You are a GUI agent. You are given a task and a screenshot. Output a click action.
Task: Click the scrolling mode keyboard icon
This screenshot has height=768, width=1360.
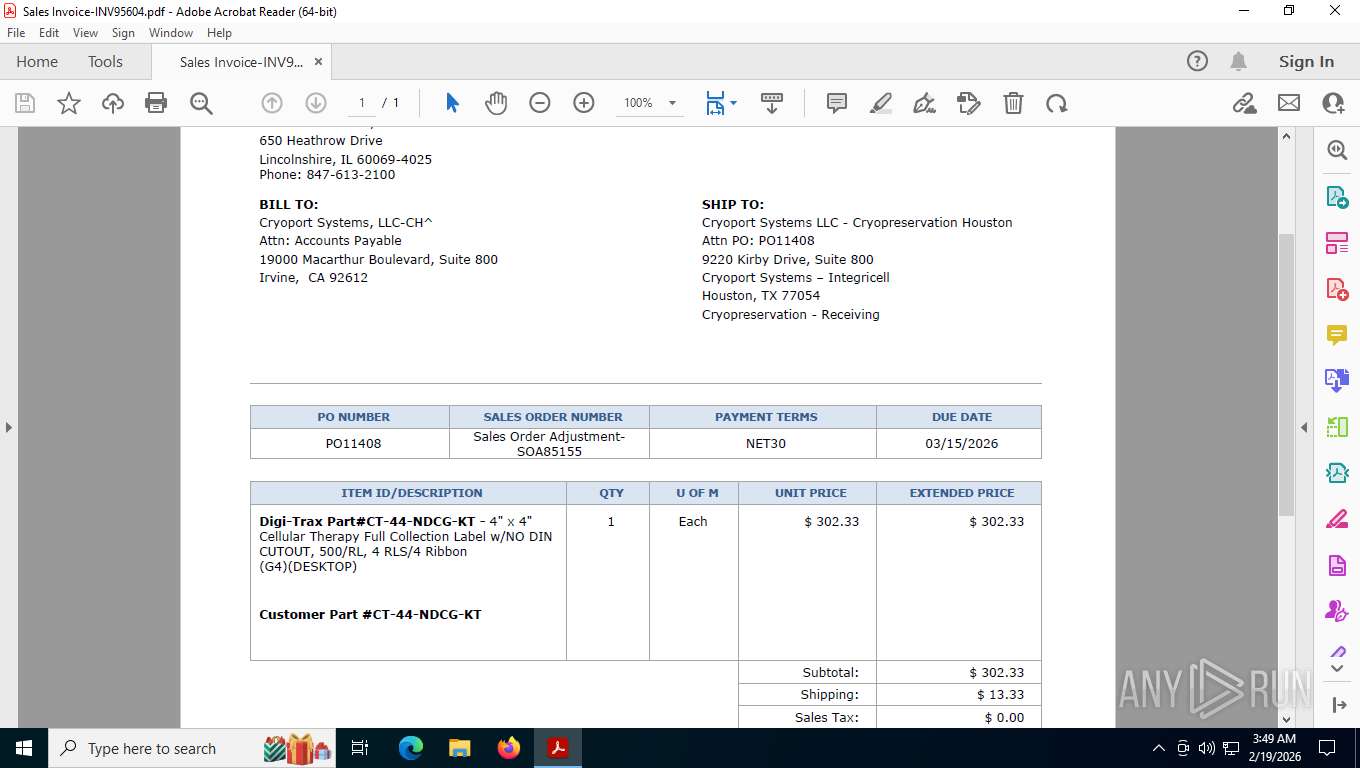pos(772,103)
